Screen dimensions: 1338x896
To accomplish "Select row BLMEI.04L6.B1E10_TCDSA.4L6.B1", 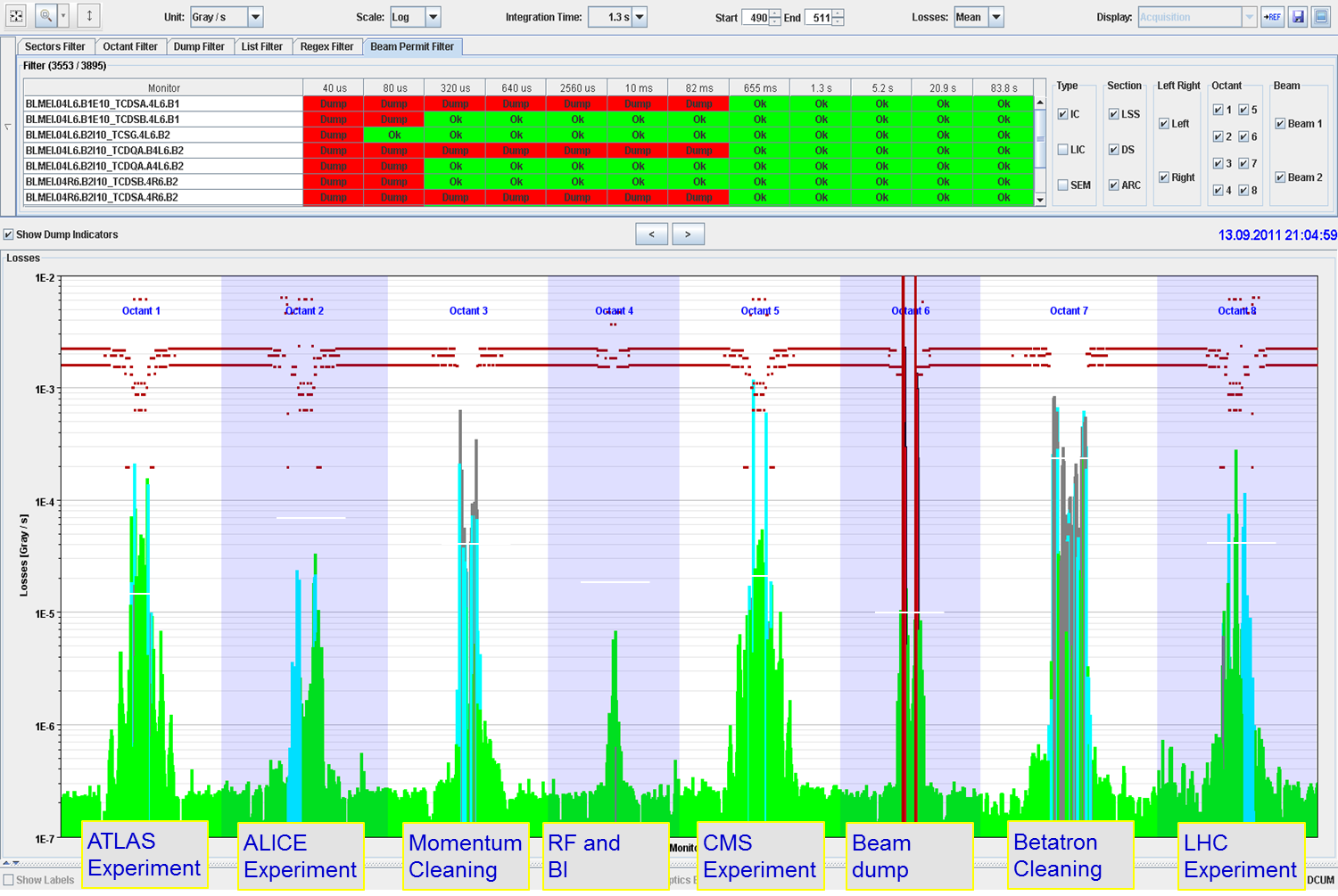I will pyautogui.click(x=528, y=103).
